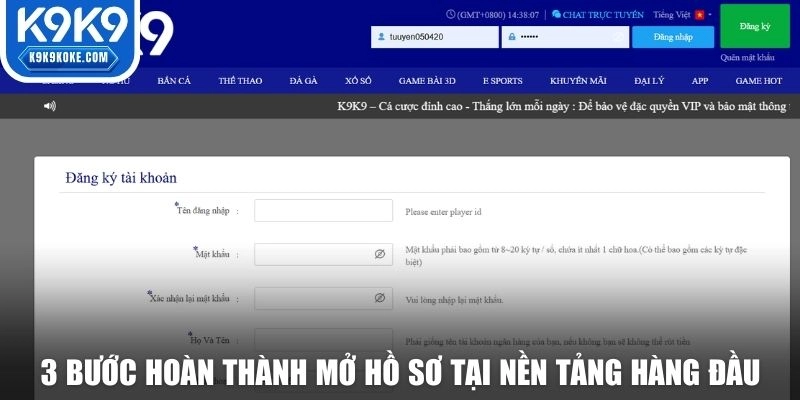
Task: Open the XỔ SỐ menu
Action: coord(358,81)
